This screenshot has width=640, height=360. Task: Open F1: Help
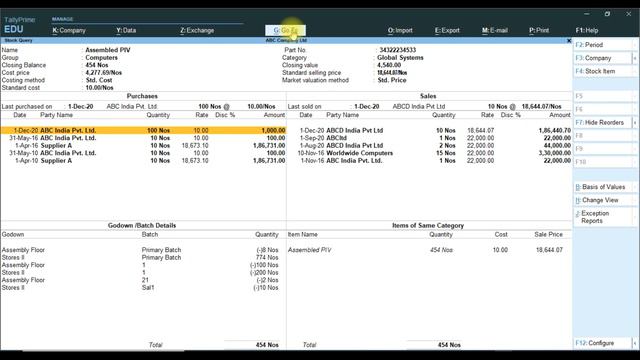point(587,30)
